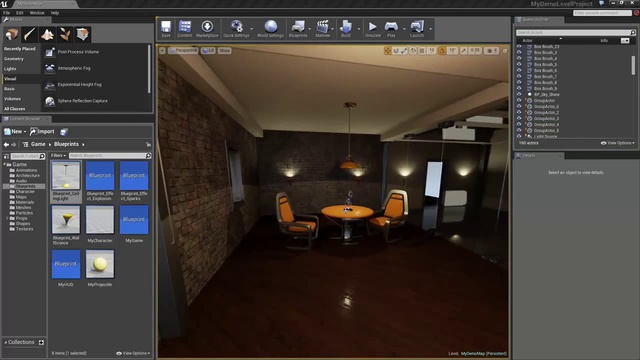This screenshot has height=360, width=640.
Task: Toggle rotation snapping in viewport toolbar
Action: click(x=442, y=51)
